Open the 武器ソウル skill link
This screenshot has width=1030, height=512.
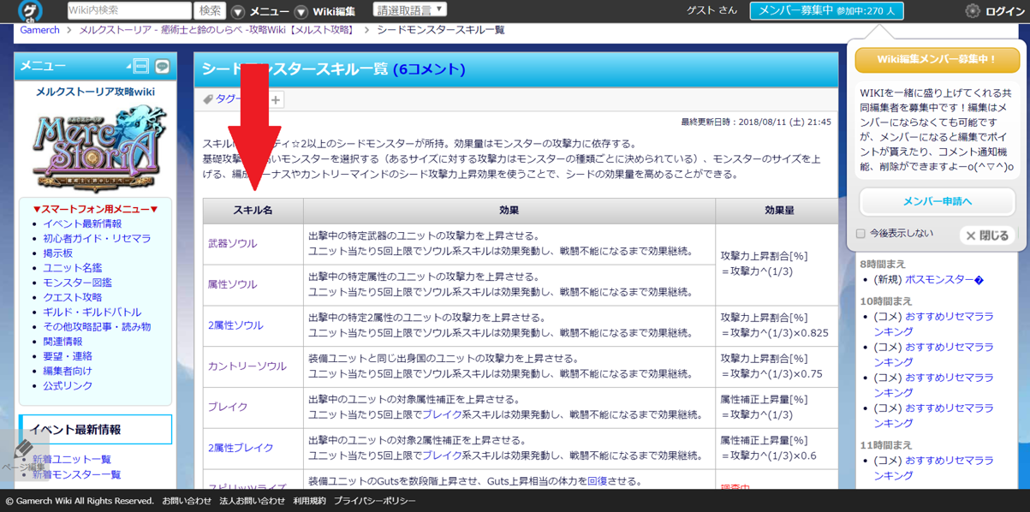pyautogui.click(x=233, y=244)
